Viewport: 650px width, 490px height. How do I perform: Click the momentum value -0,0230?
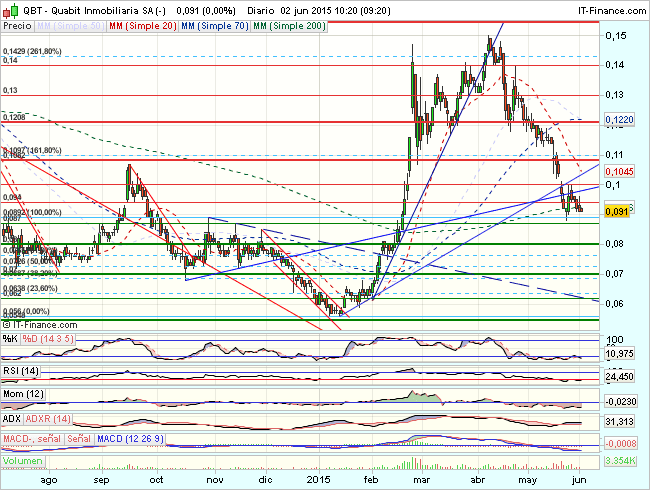620,402
